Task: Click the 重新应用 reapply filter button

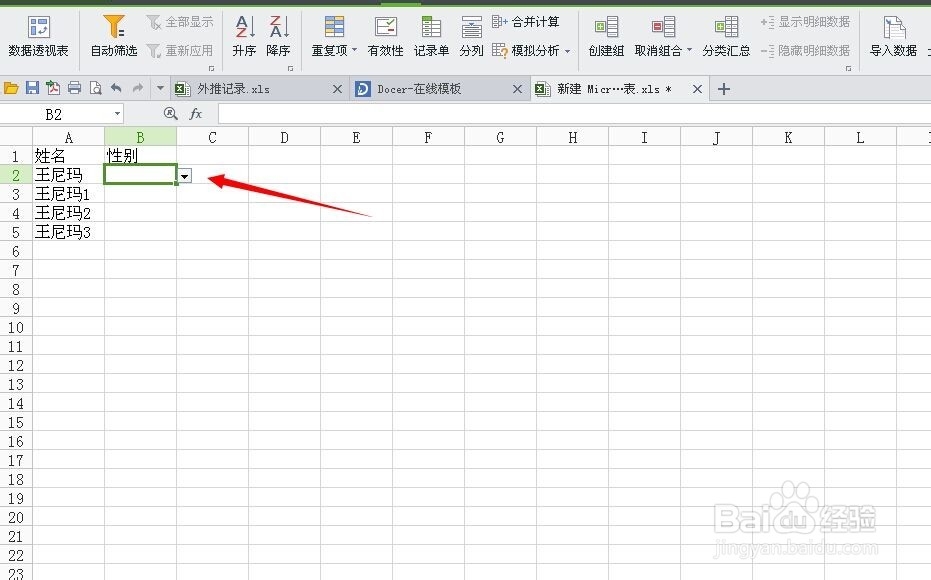Action: click(180, 50)
